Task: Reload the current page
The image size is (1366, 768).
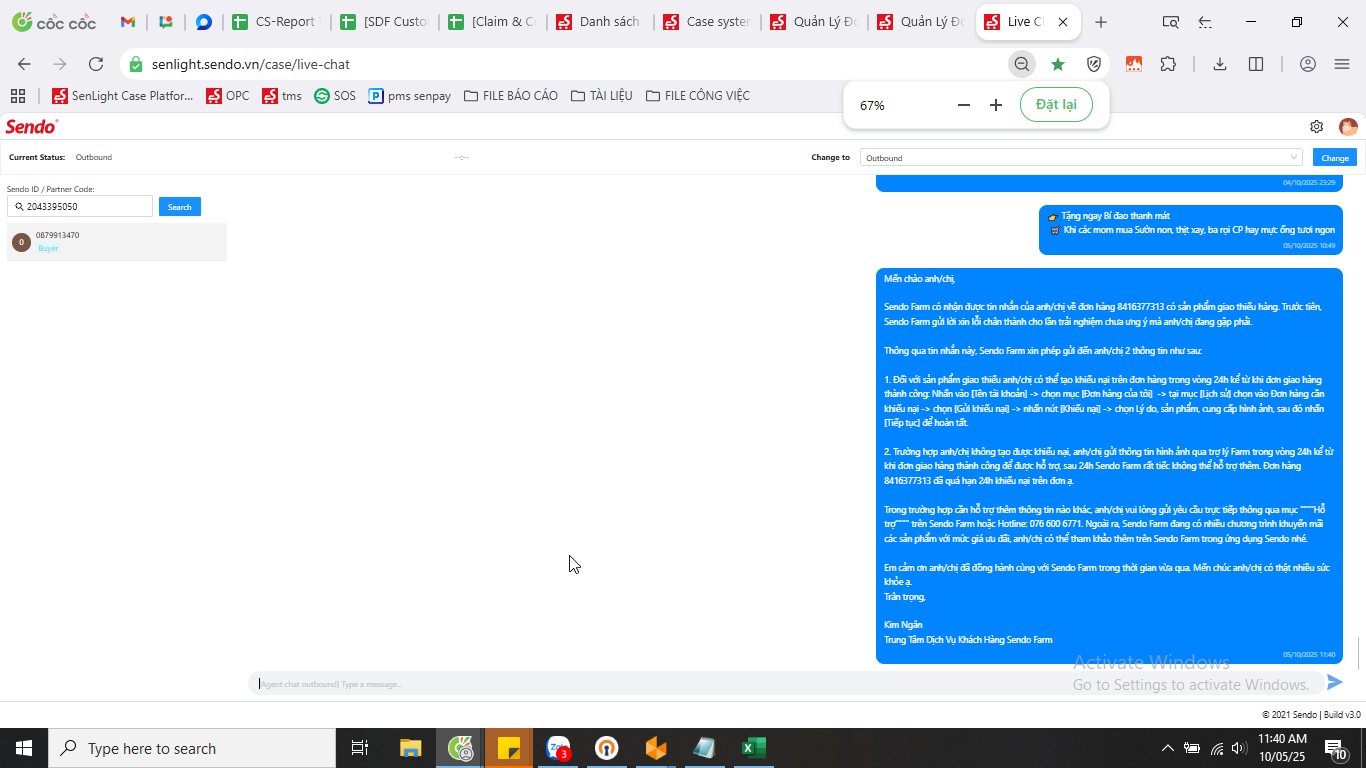Action: [96, 64]
